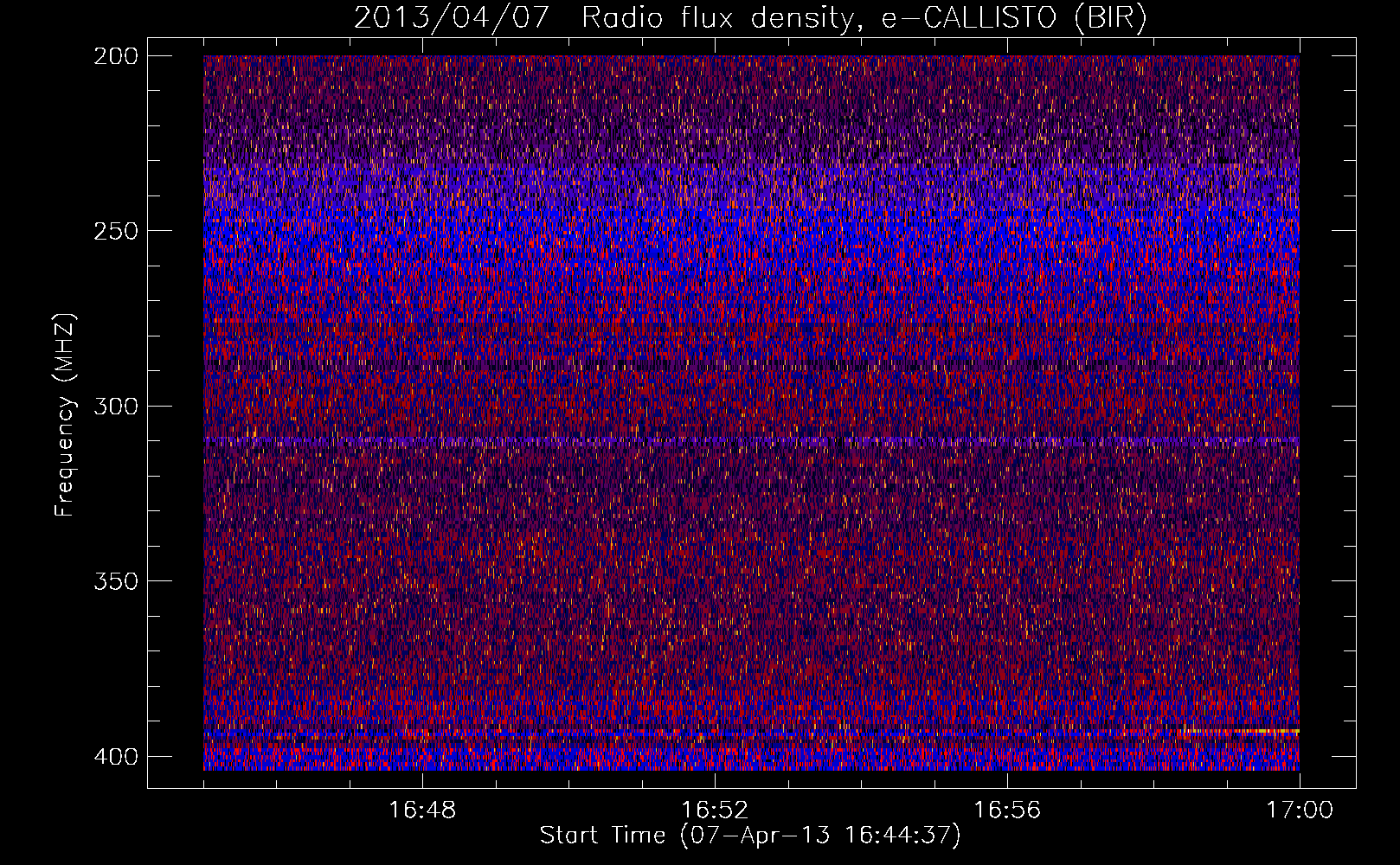Click the '16:48' time tick label
The height and width of the screenshot is (865, 1400).
tap(422, 811)
